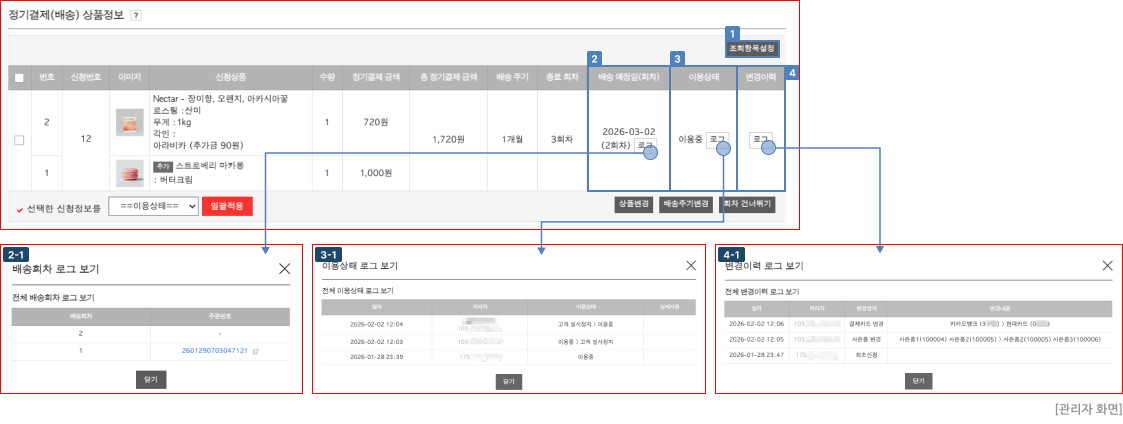The width and height of the screenshot is (1123, 424).
Task: Click the 스트로베리 마카롱 product thumbnail
Action: 130,173
